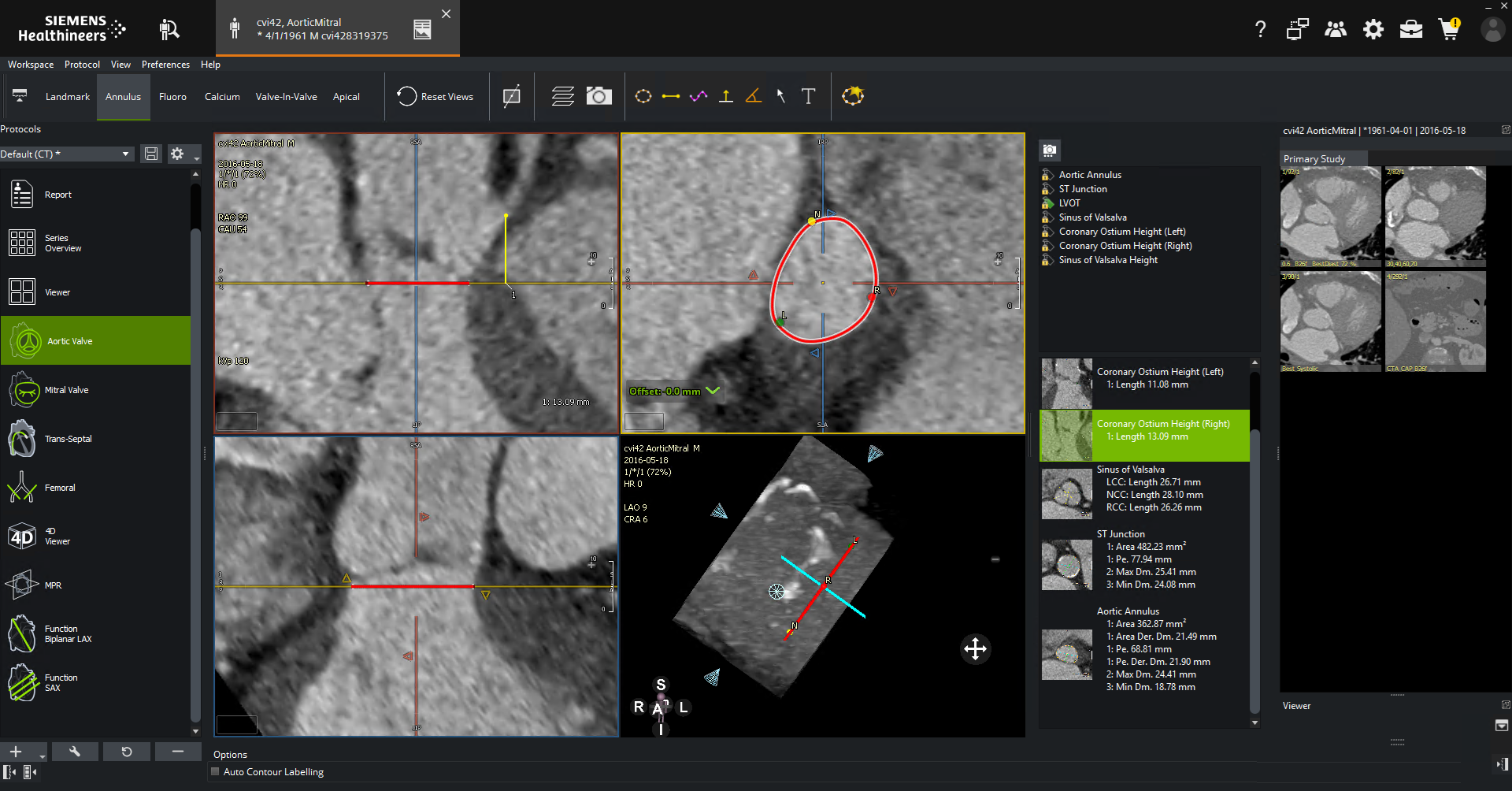Click the Reset Views button
Screen dimensions: 1512x791
(435, 97)
